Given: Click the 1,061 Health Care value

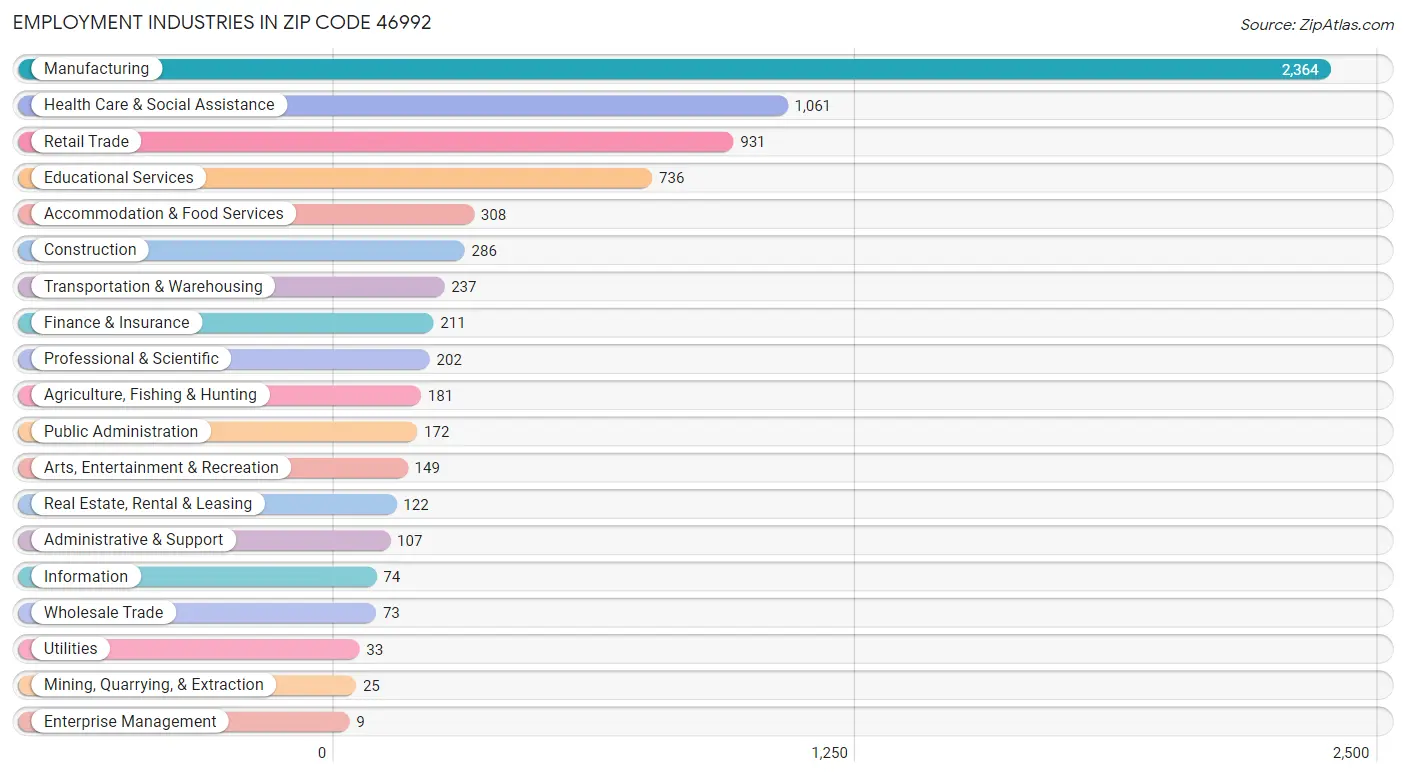Looking at the screenshot, I should point(812,106).
